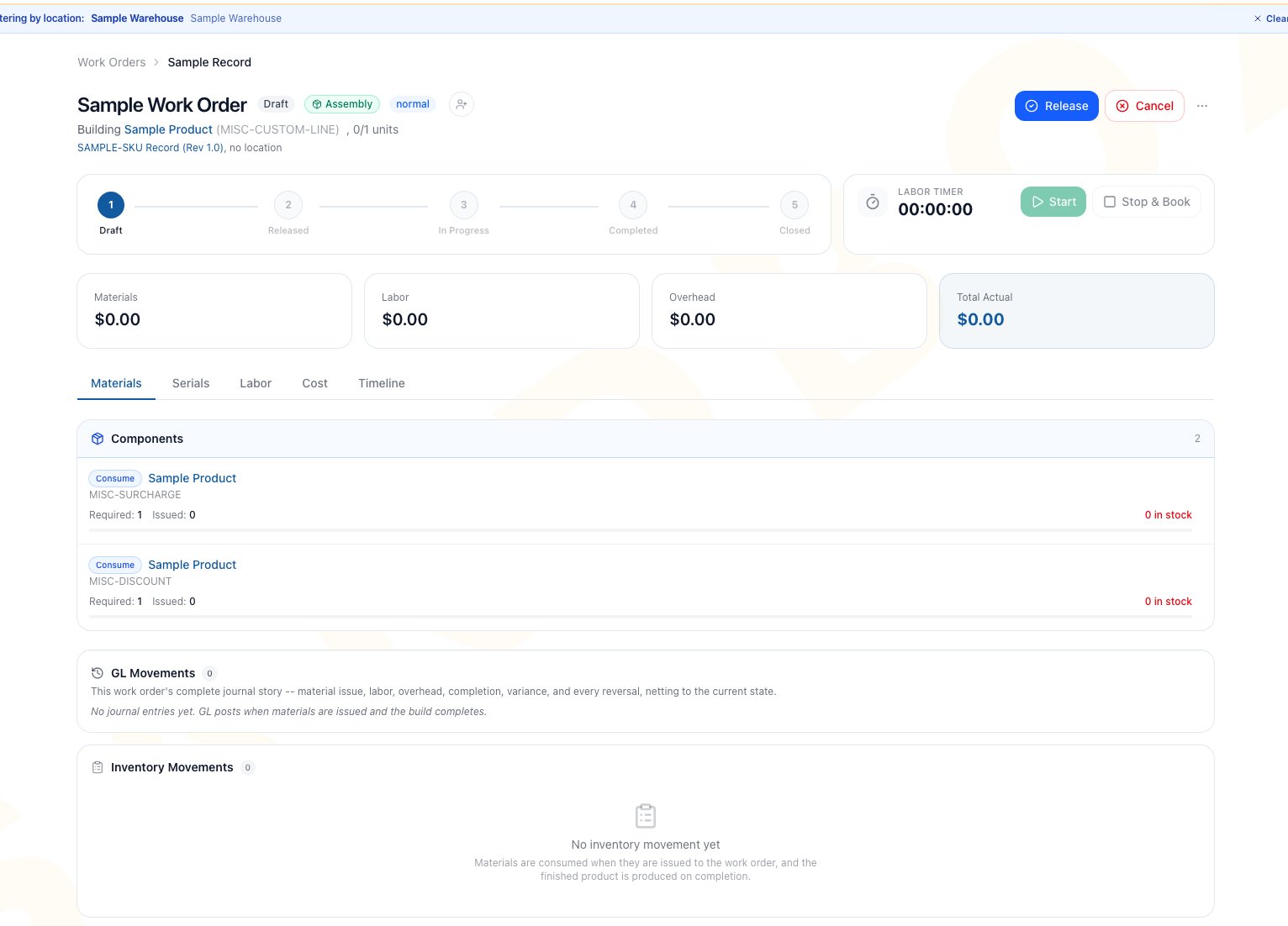Click the MISC-DISCOUNT SKU text

(130, 581)
